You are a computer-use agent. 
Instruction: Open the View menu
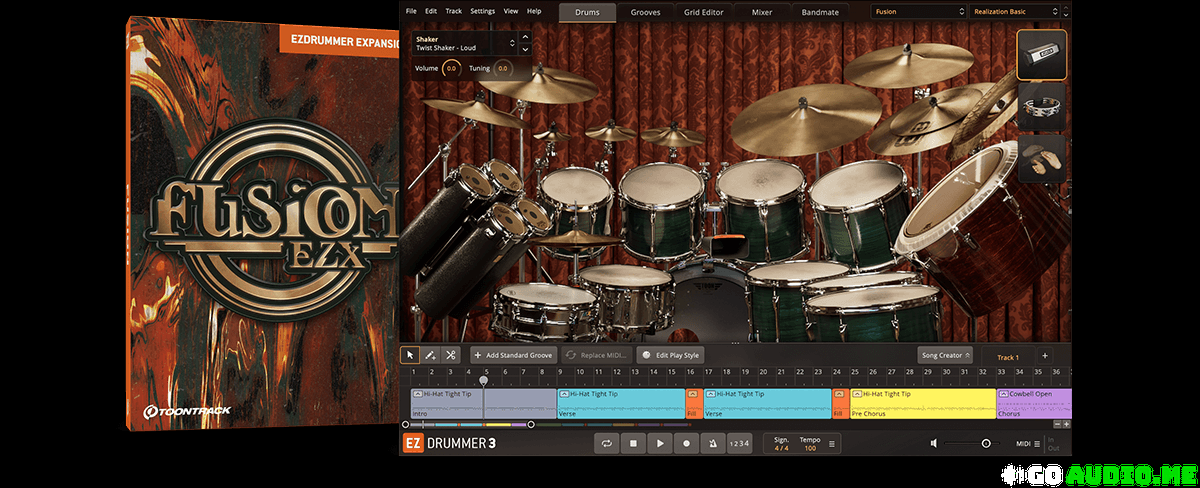pyautogui.click(x=511, y=11)
